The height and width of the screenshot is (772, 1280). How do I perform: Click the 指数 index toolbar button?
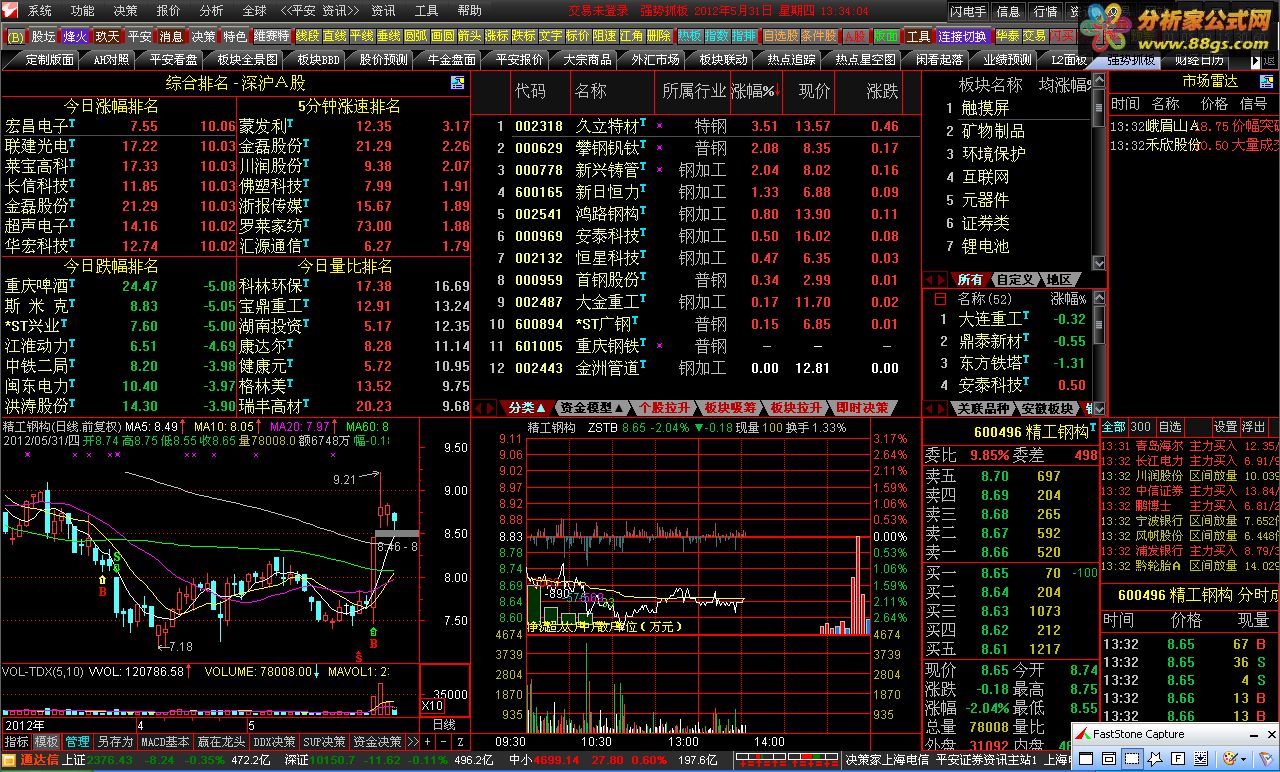[x=717, y=35]
